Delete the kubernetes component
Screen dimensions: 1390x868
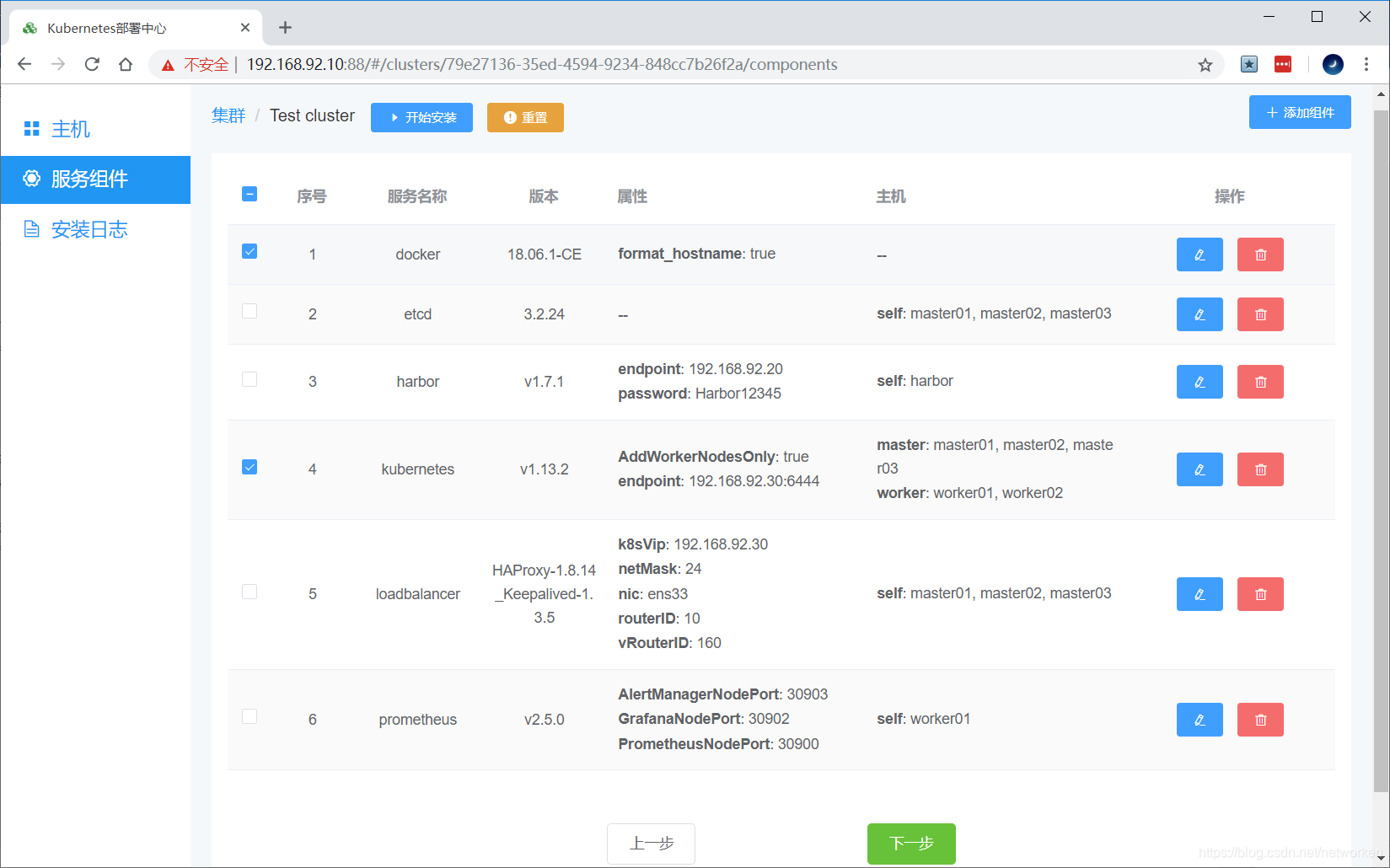click(1260, 469)
